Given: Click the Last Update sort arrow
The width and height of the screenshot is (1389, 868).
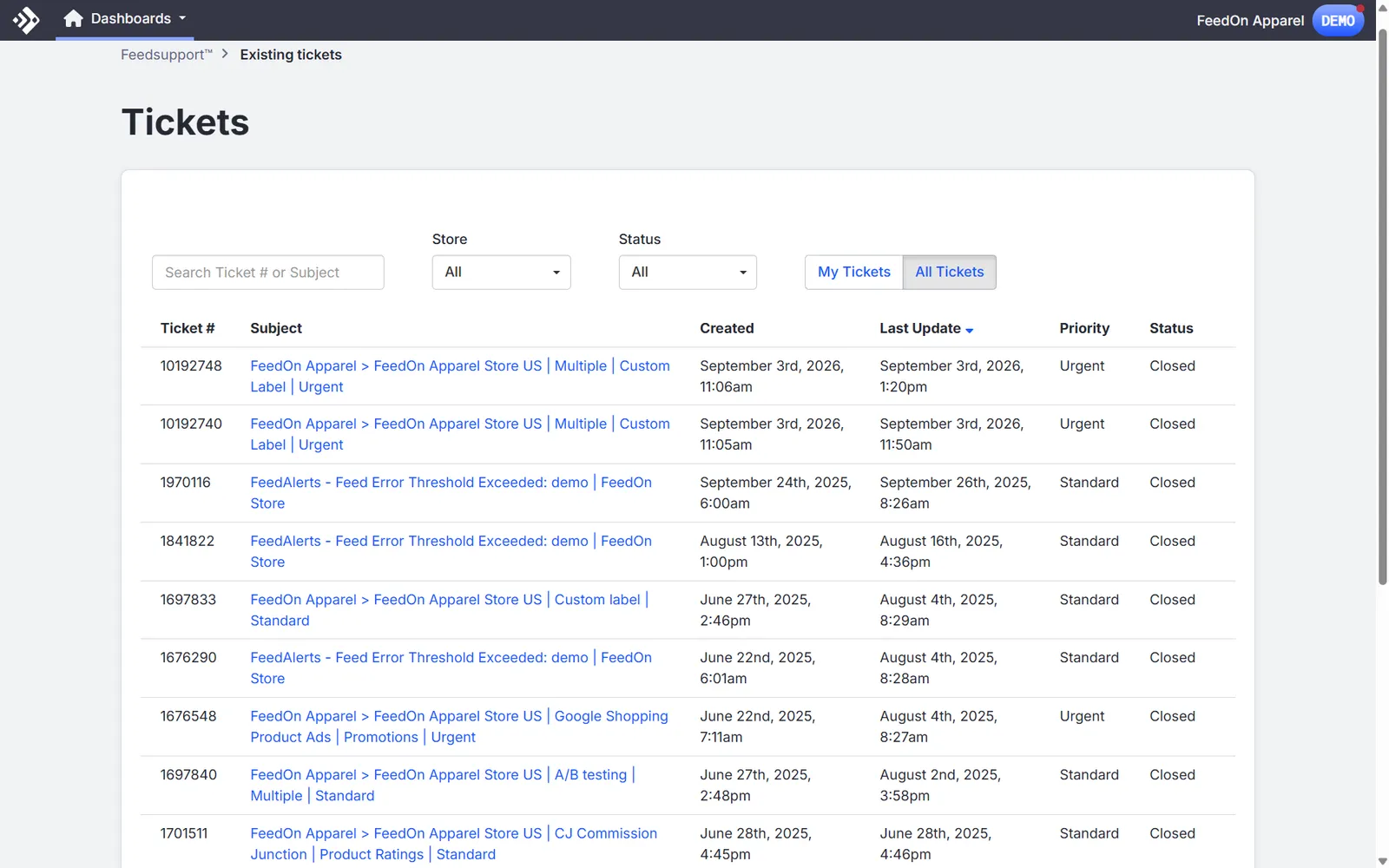Looking at the screenshot, I should (x=969, y=331).
